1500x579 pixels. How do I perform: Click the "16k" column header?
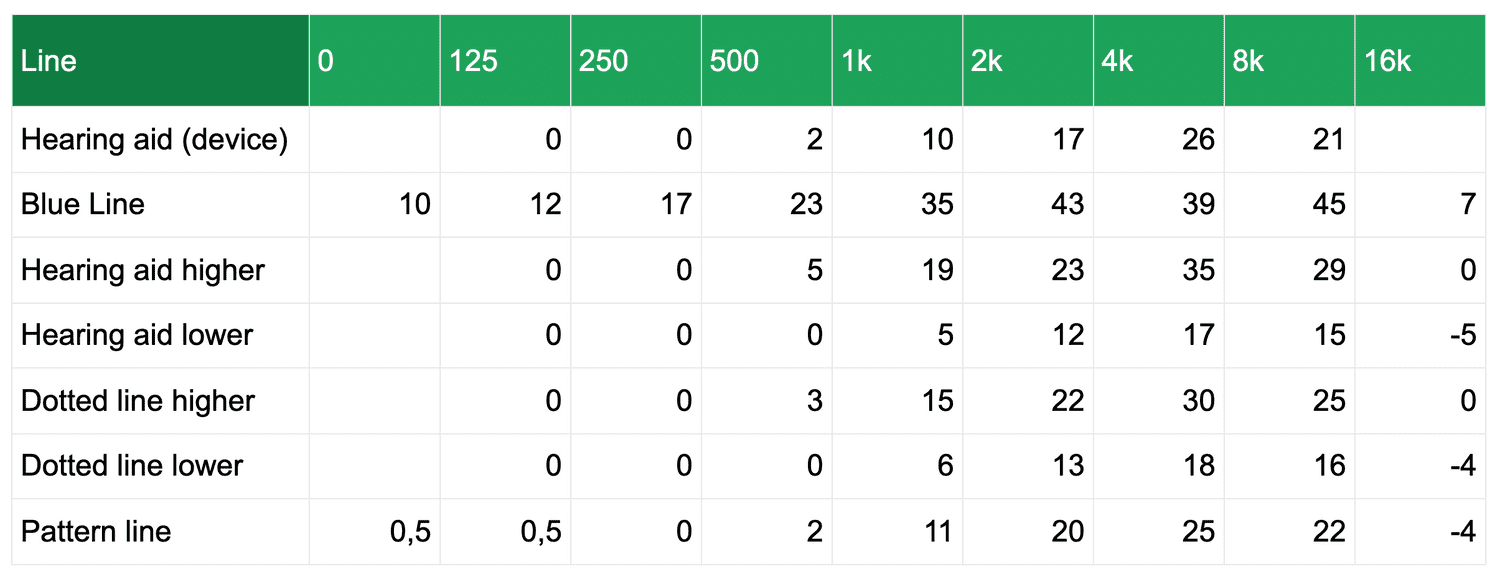tap(1420, 61)
